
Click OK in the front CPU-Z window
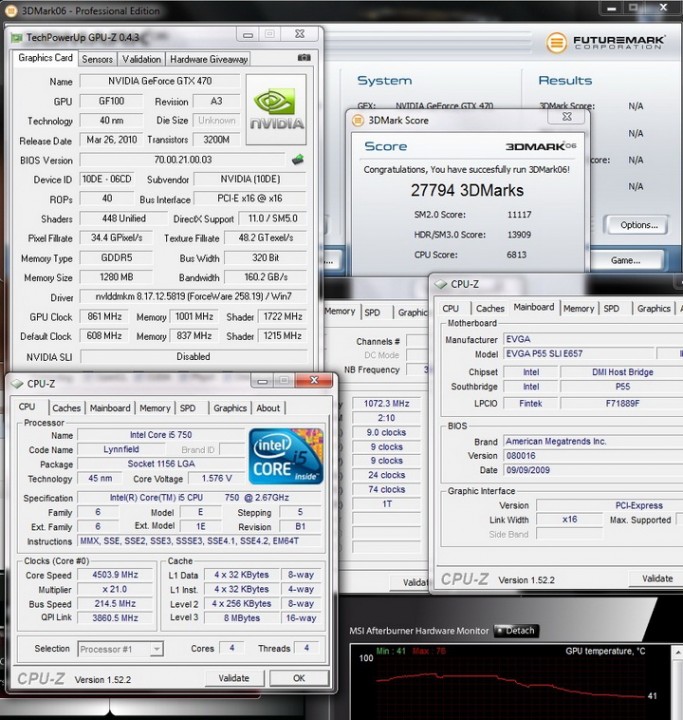point(299,678)
